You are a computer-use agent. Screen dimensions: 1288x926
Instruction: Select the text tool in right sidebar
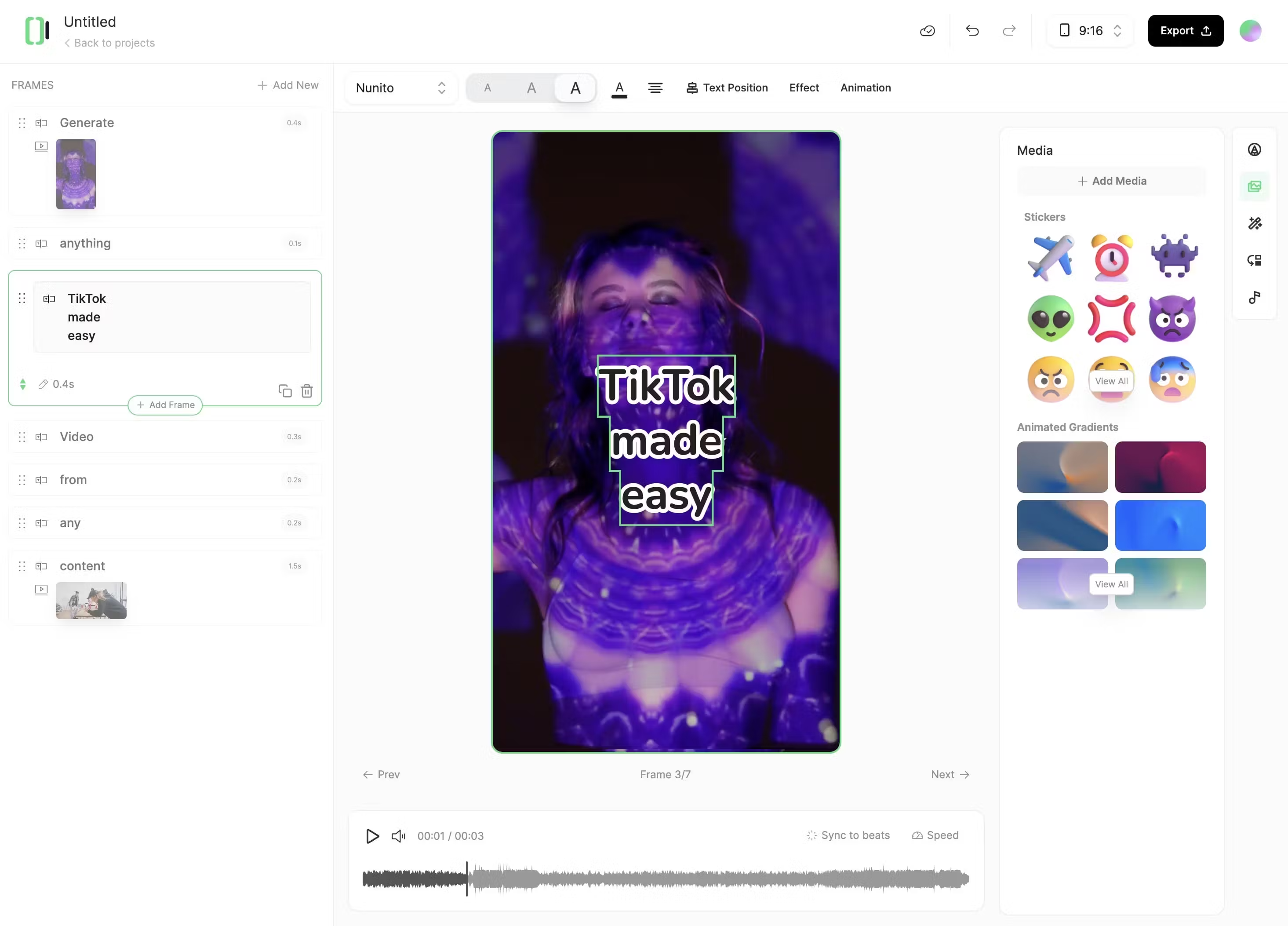tap(1255, 149)
